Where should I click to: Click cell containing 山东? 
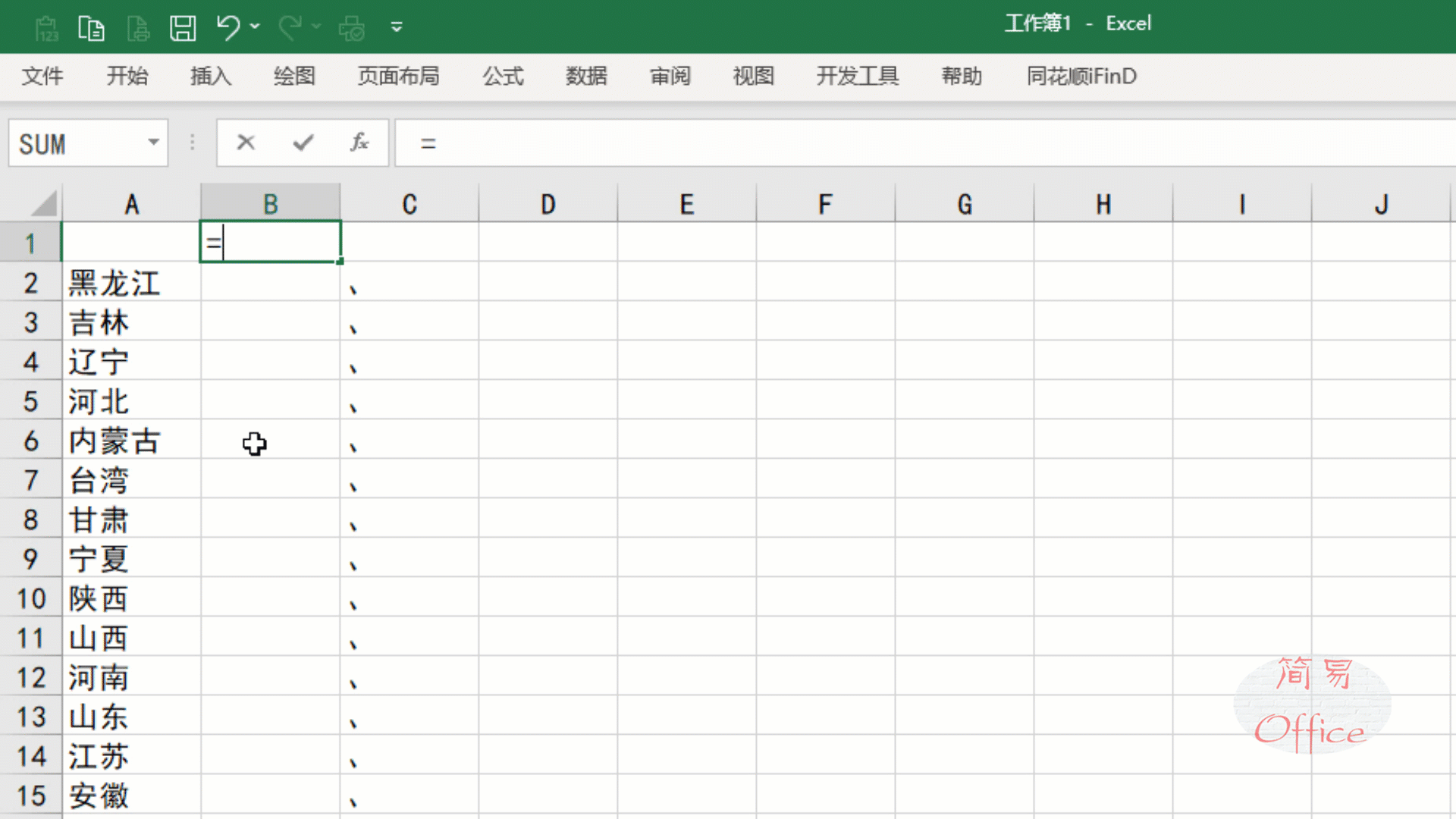[132, 716]
